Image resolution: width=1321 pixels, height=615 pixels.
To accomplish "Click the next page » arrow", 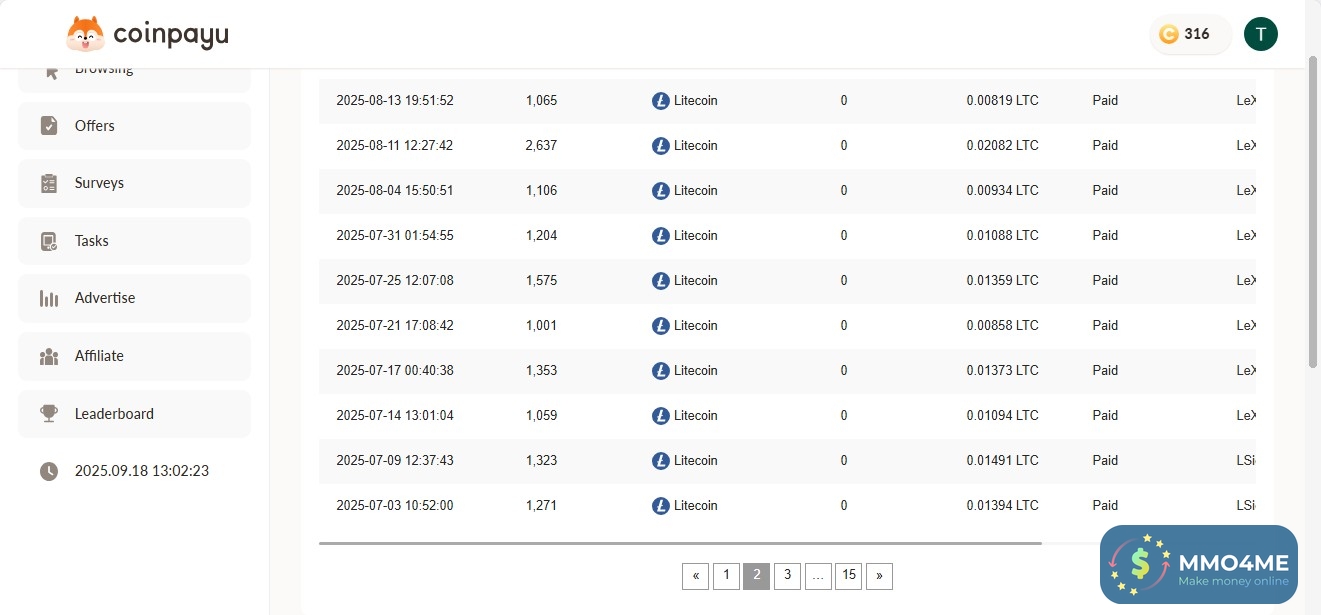I will [x=879, y=575].
